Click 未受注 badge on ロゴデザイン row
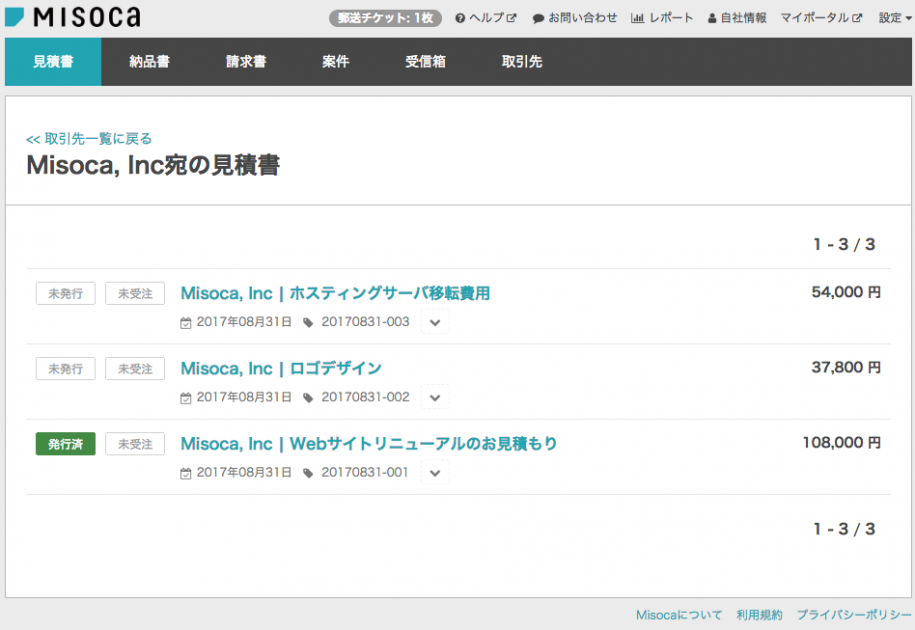This screenshot has width=915, height=630. click(135, 369)
